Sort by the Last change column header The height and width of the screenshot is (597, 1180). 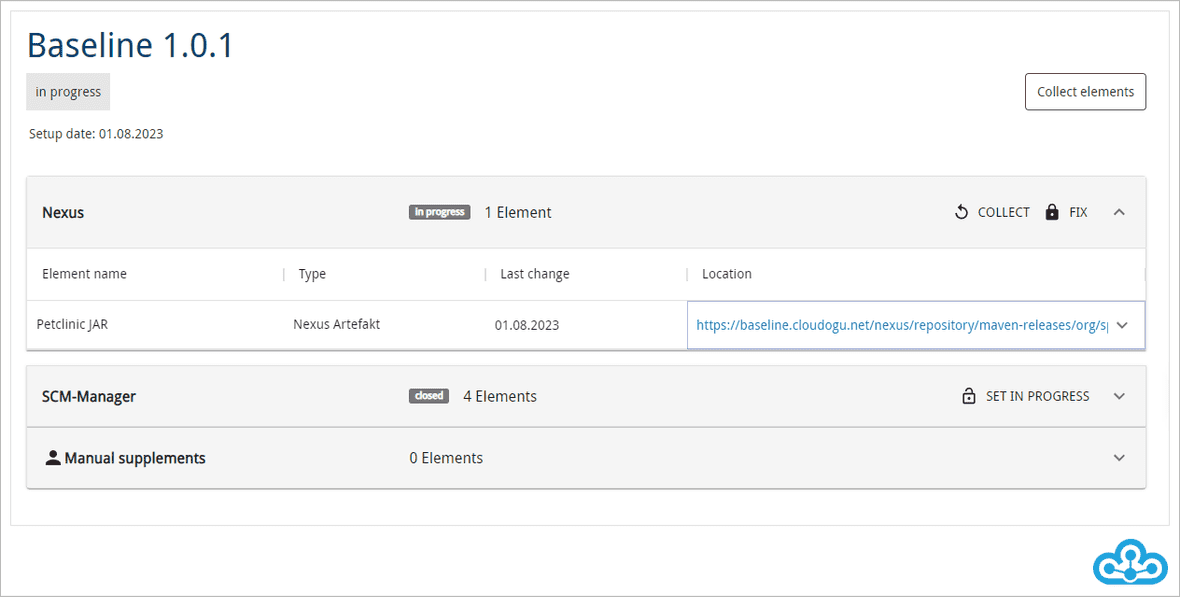point(534,274)
